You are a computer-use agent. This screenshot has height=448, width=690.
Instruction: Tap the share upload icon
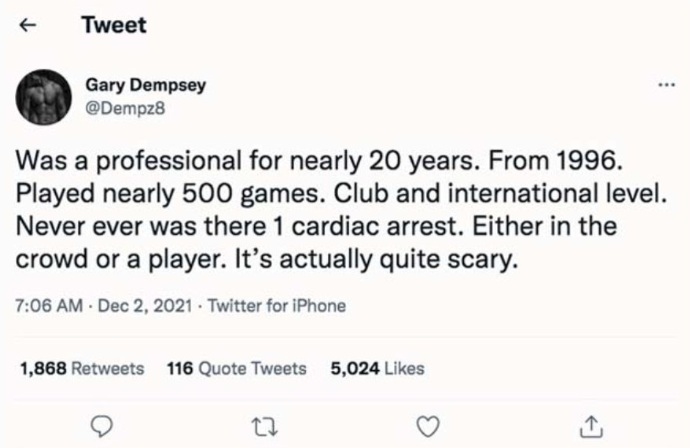pyautogui.click(x=591, y=426)
